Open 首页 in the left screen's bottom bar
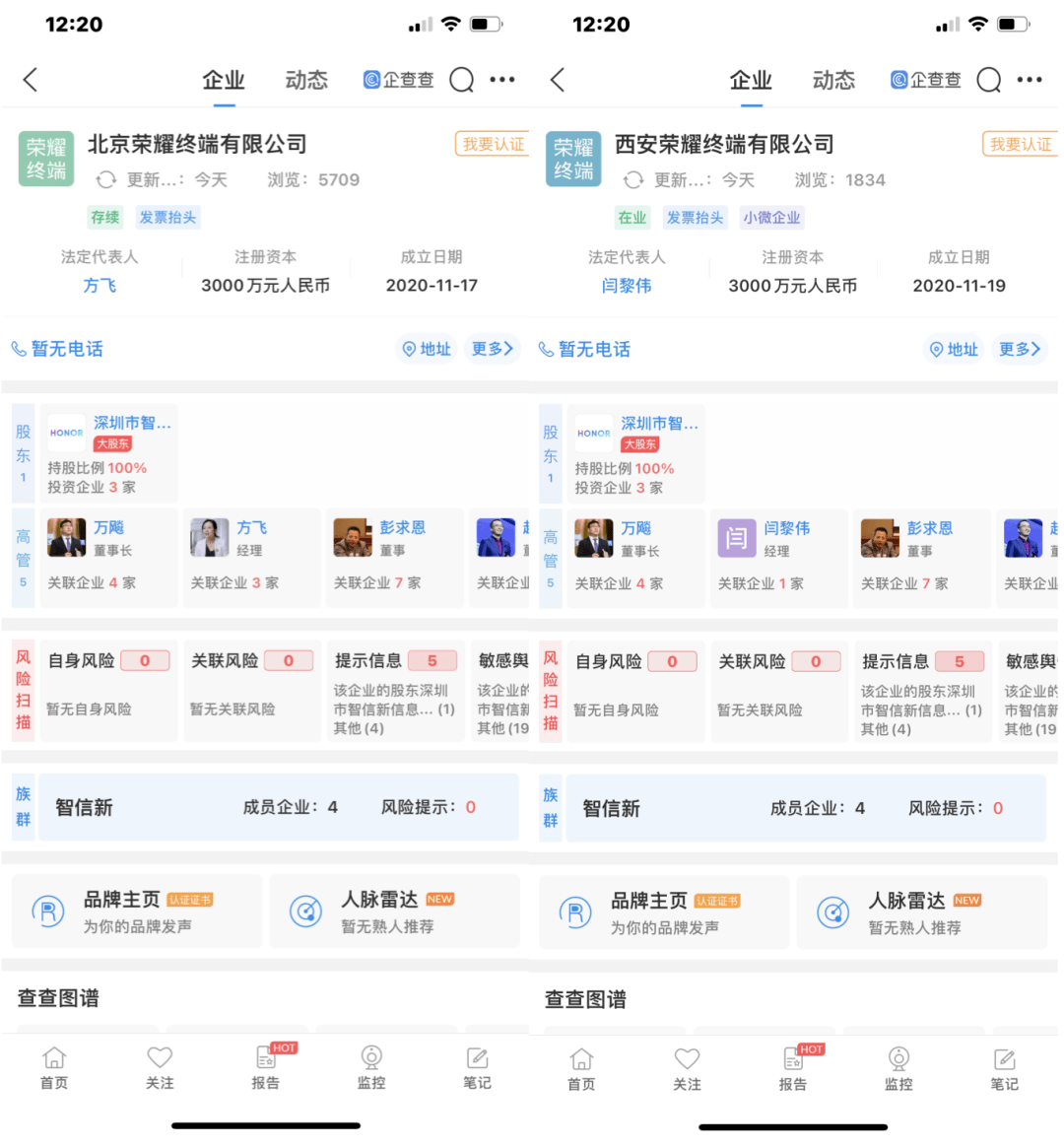The image size is (1064, 1147). pyautogui.click(x=54, y=1068)
